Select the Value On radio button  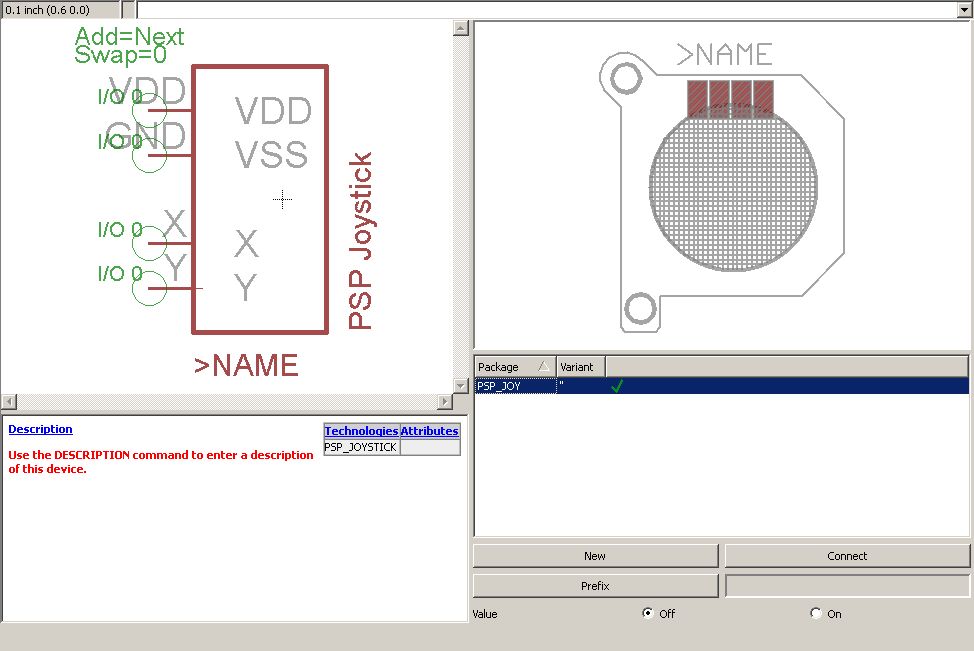tap(816, 613)
